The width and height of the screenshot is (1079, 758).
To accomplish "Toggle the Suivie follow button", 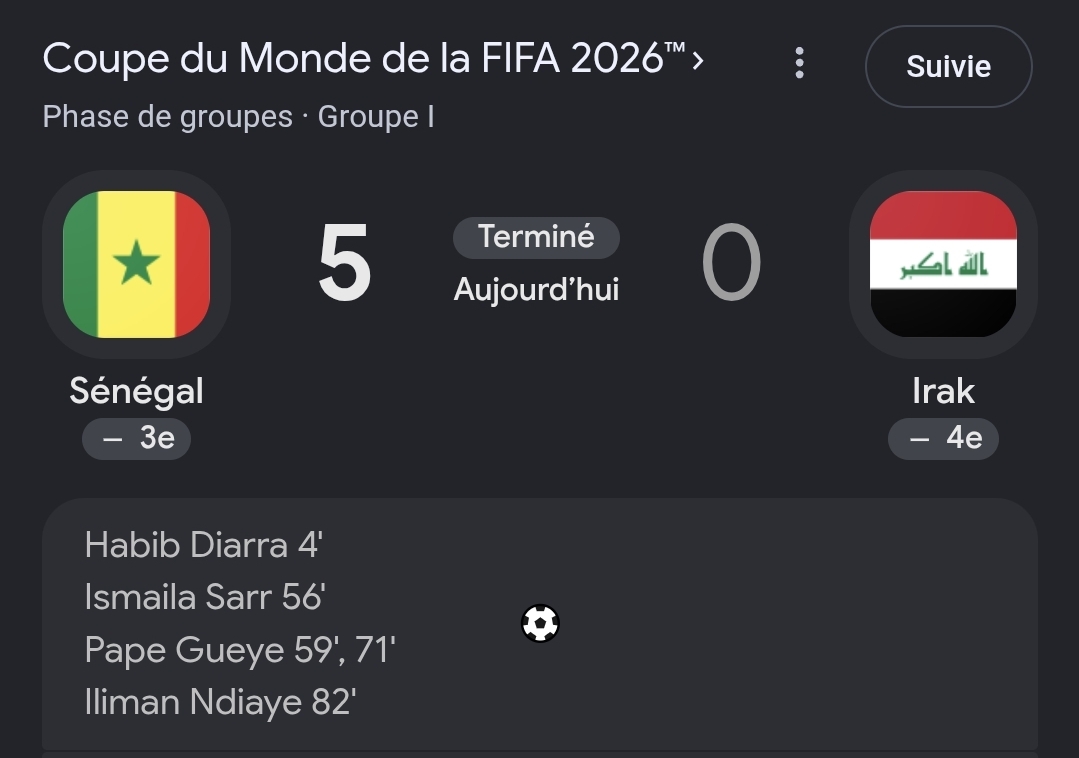I will pos(948,67).
